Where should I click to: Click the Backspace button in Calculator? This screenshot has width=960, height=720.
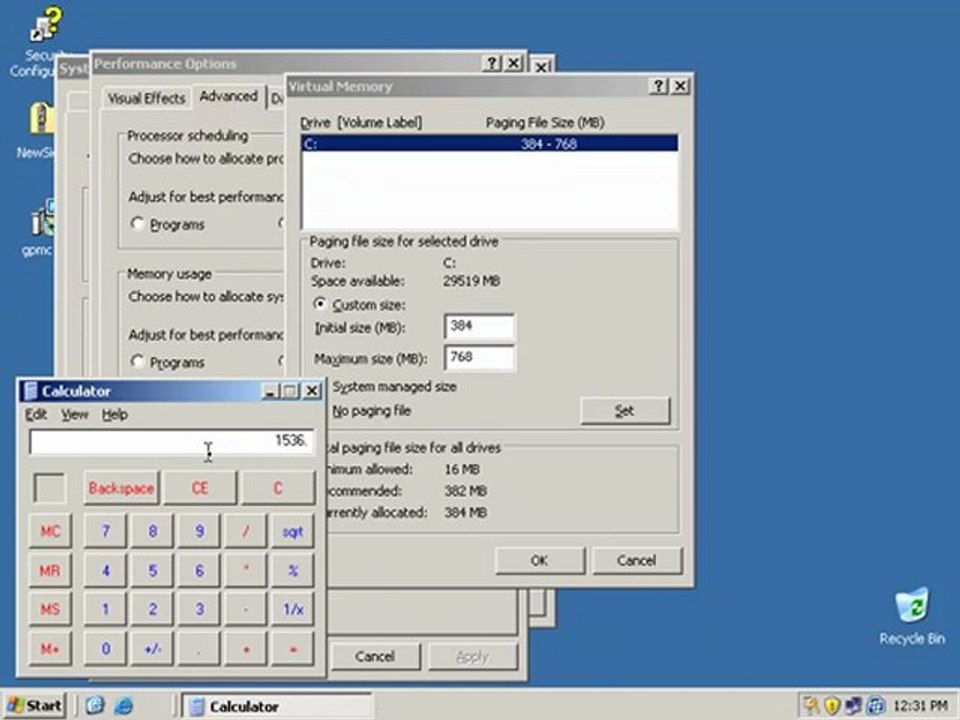121,488
